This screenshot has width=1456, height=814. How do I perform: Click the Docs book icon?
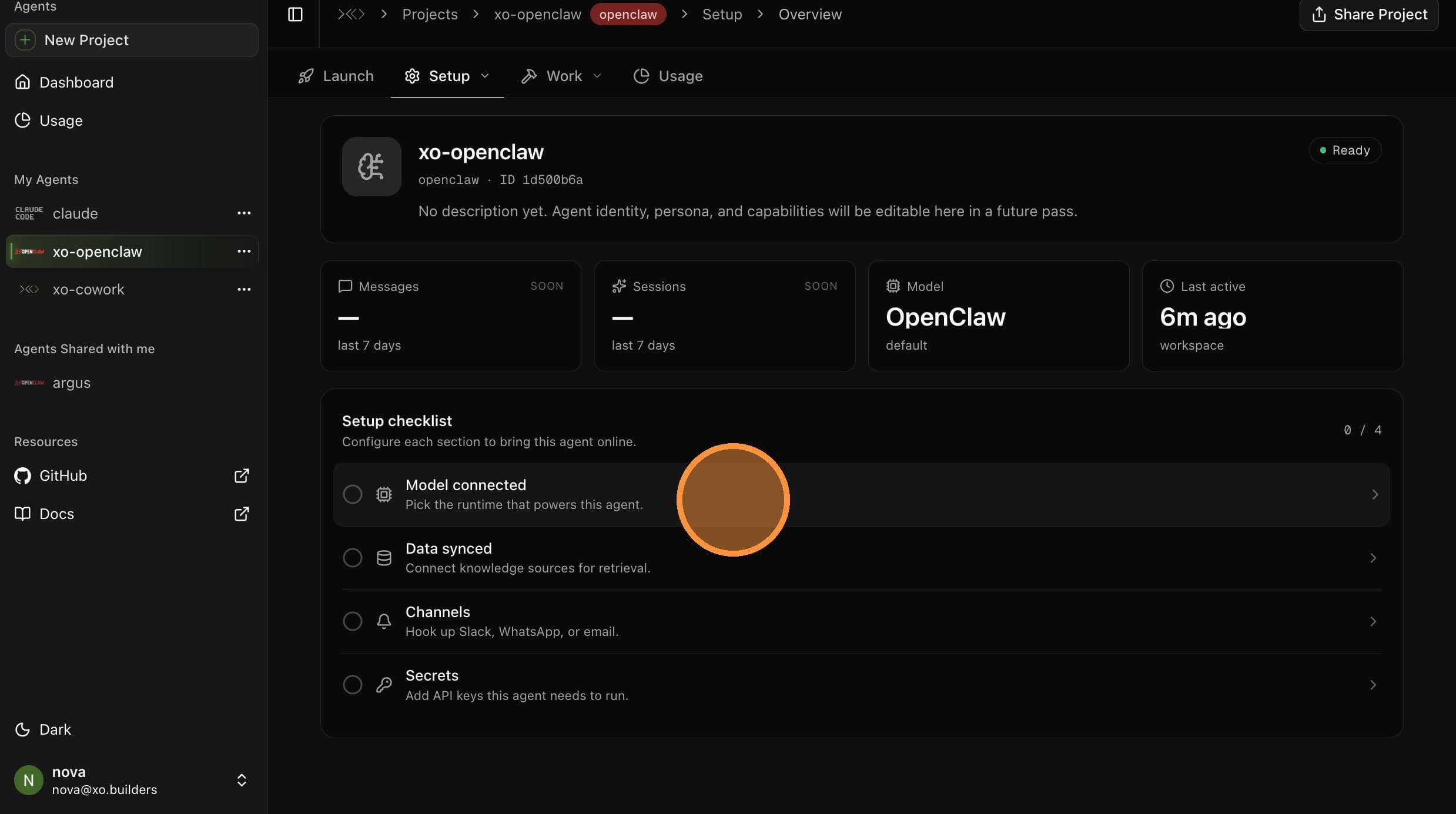pyautogui.click(x=22, y=514)
